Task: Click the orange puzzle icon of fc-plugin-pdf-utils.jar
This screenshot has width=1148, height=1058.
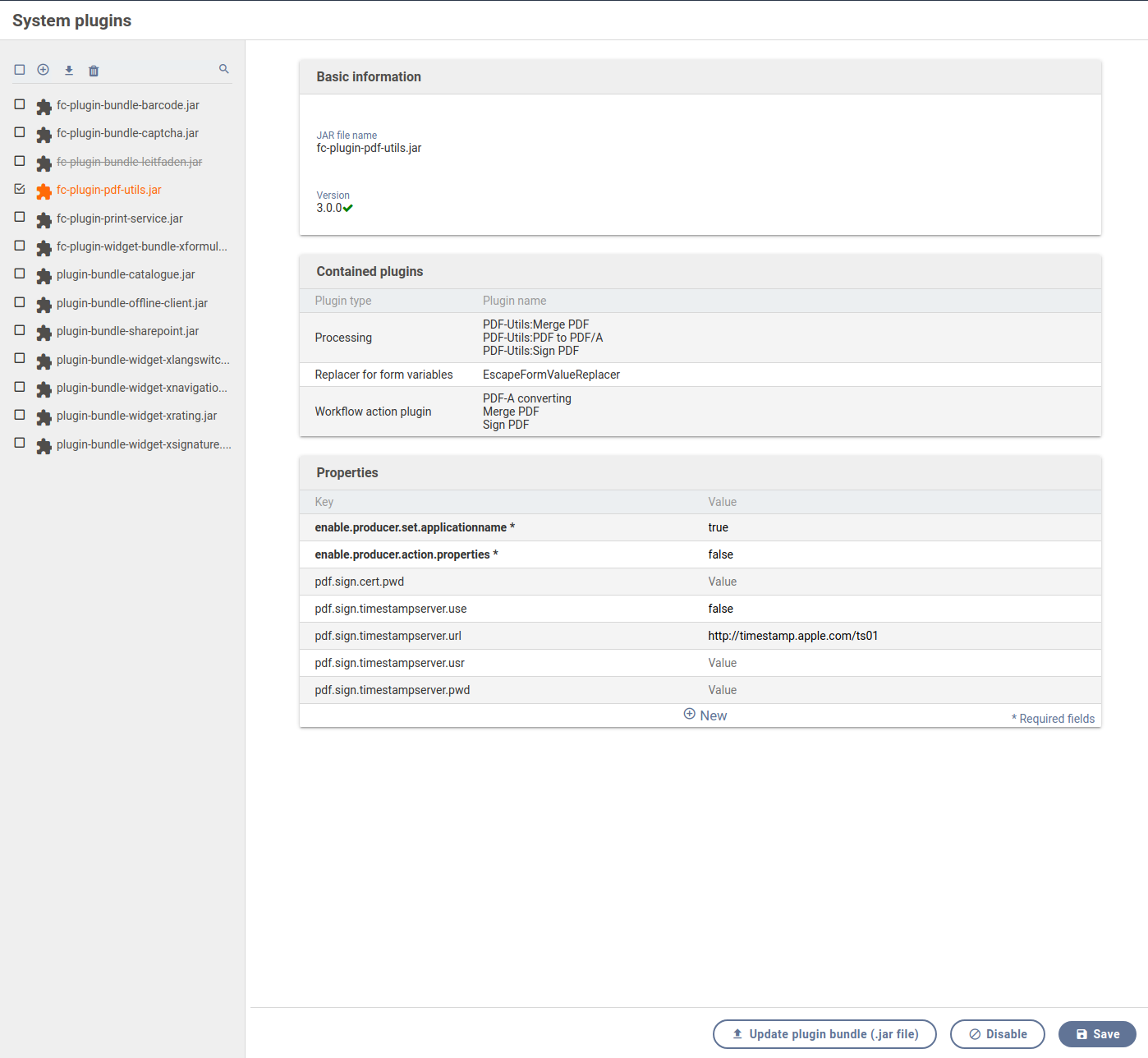Action: pos(44,191)
